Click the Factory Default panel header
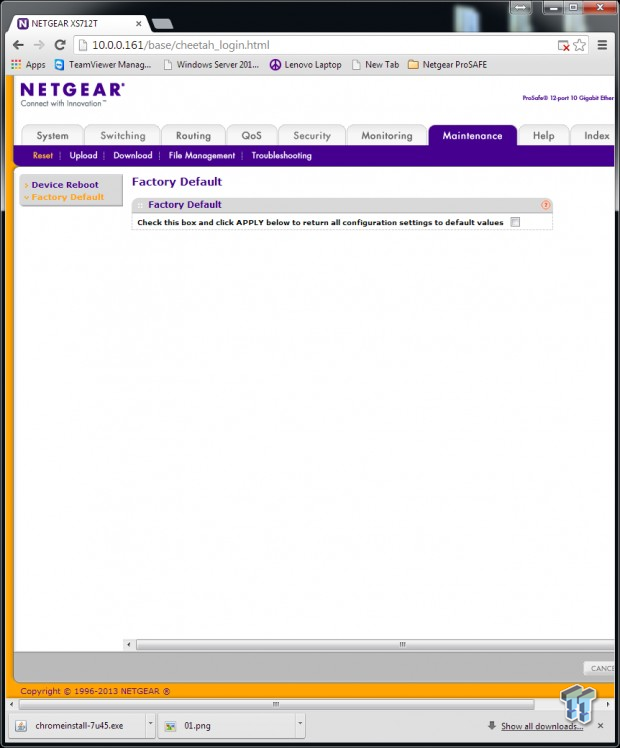 coord(342,205)
